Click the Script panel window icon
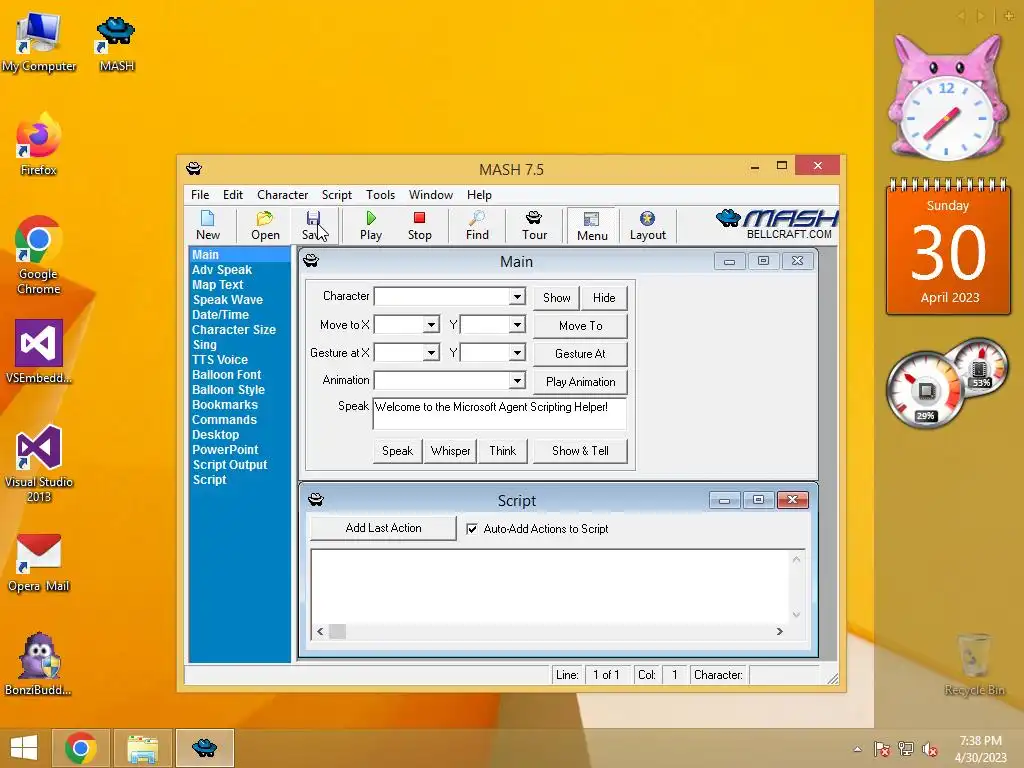Image resolution: width=1024 pixels, height=768 pixels. pos(316,500)
